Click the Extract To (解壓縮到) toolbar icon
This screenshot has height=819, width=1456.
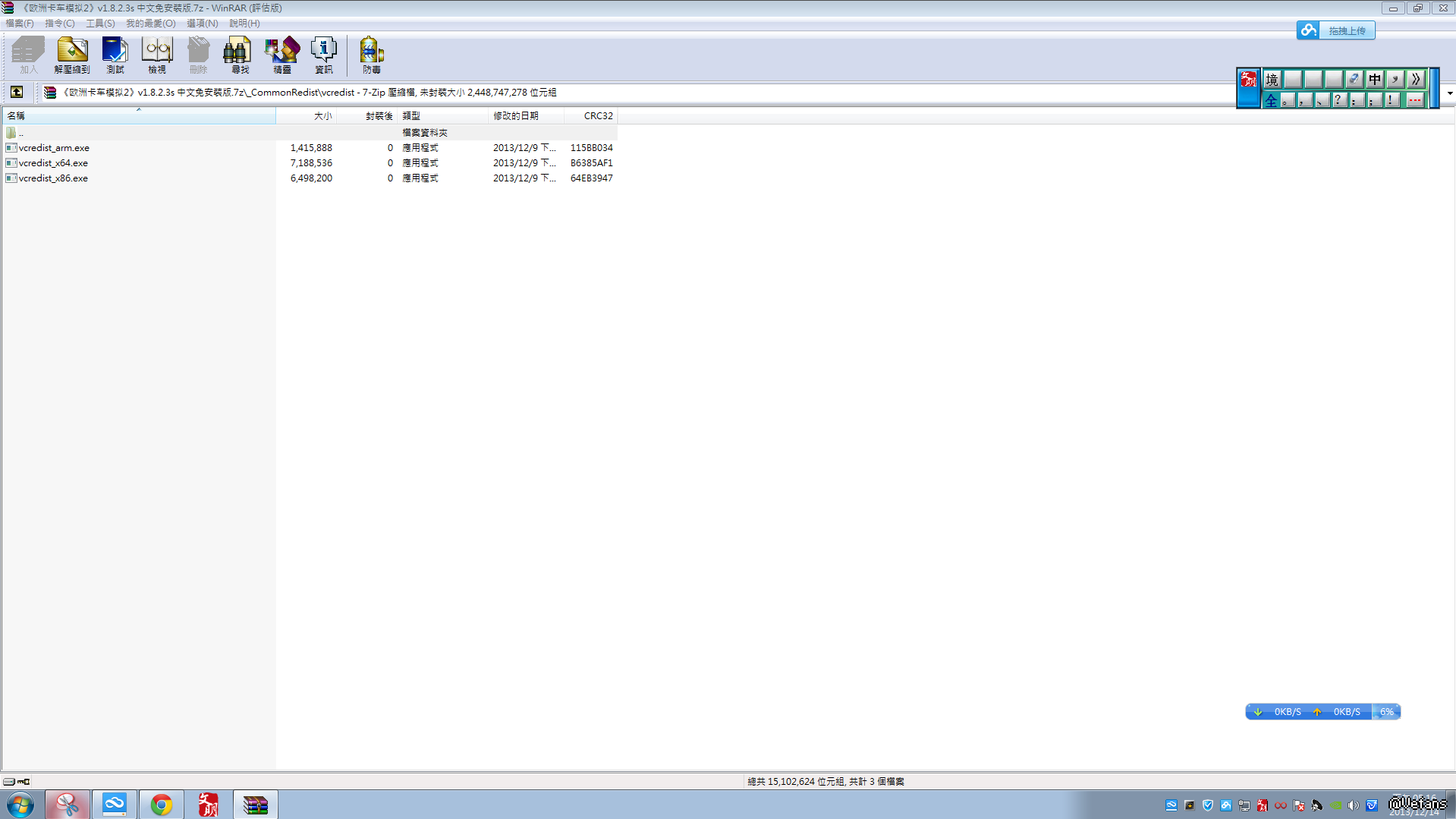[72, 55]
